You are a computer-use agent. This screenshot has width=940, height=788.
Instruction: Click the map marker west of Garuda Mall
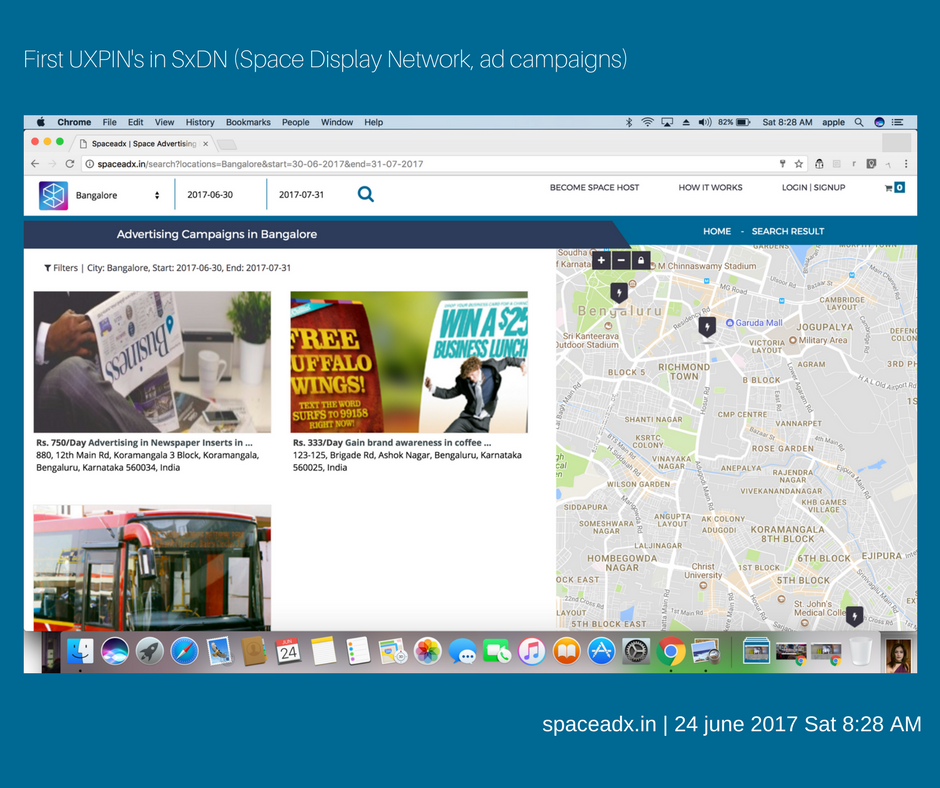tap(707, 327)
